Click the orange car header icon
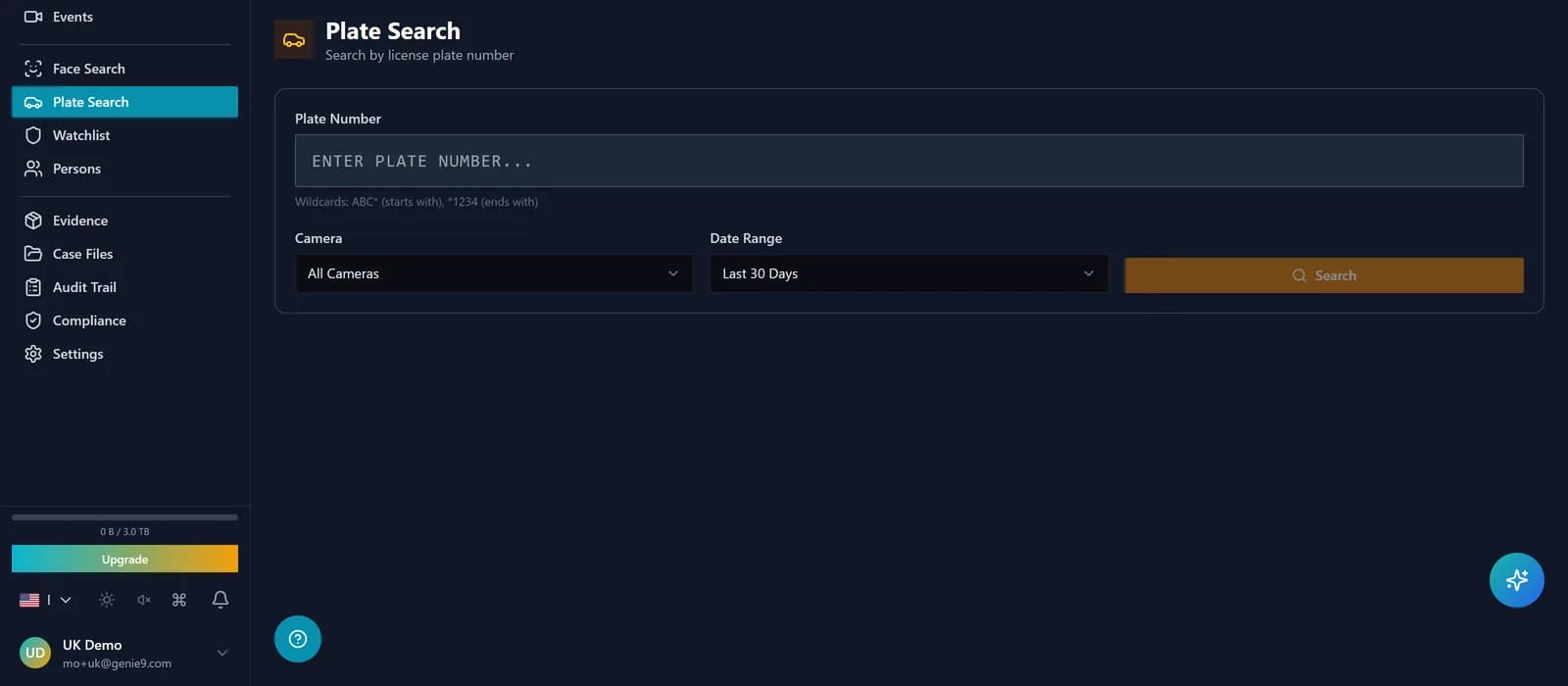This screenshot has height=686, width=1568. 294,40
